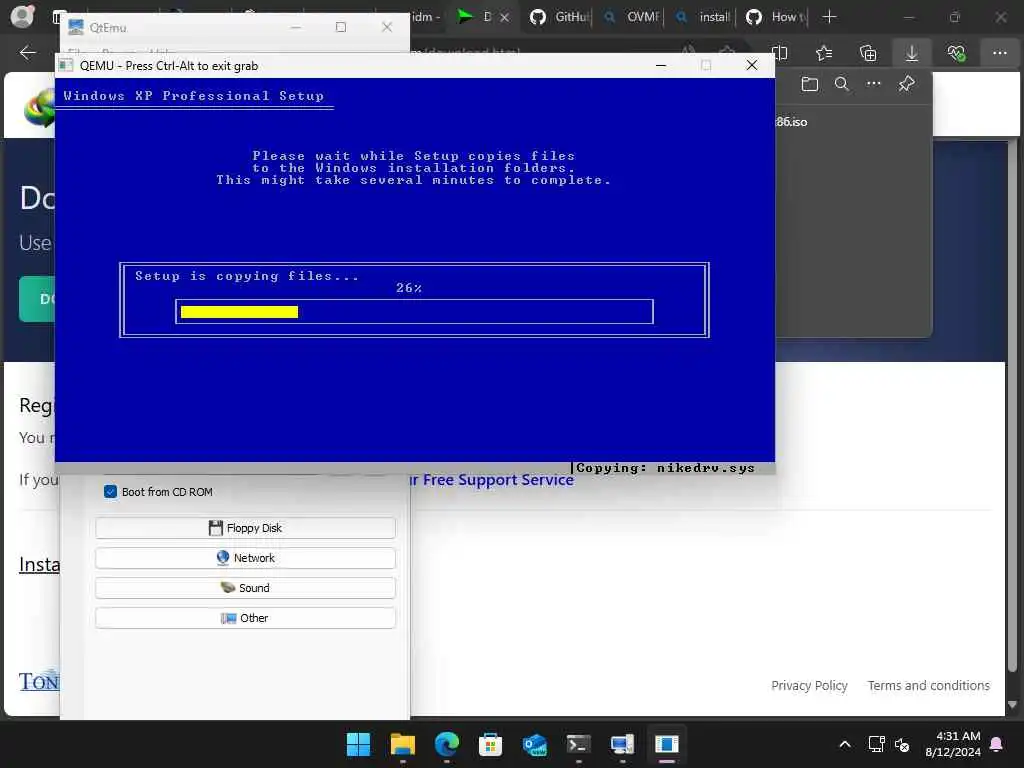Switch to the OVMF search tab
The width and height of the screenshot is (1024, 768).
click(631, 17)
